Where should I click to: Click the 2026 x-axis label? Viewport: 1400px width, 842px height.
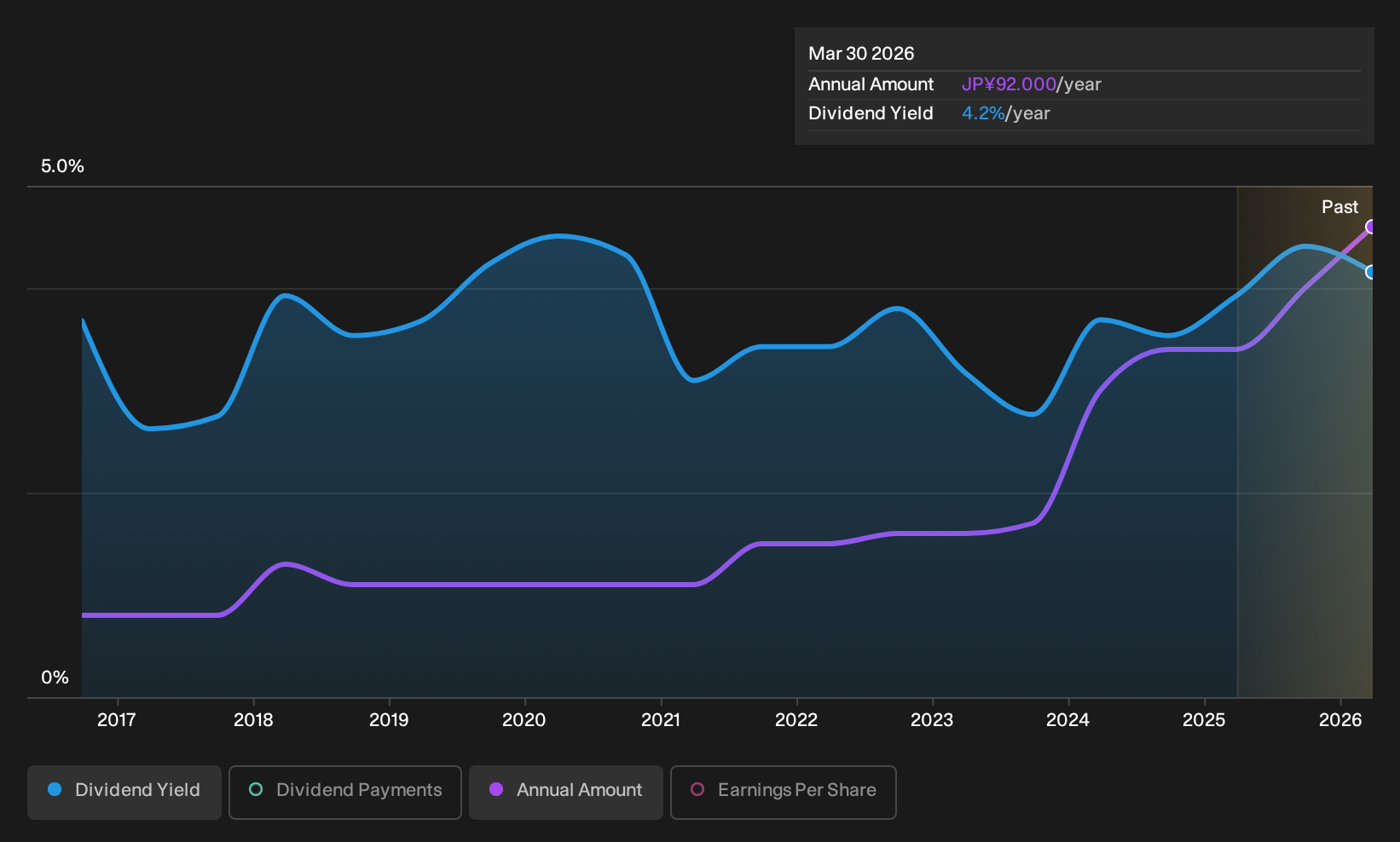point(1340,720)
